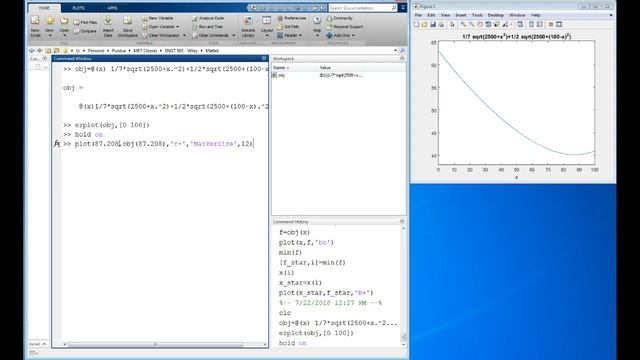Image resolution: width=640 pixels, height=360 pixels.
Task: Select Pan hand tool in Figure toolbar
Action: tap(480, 24)
